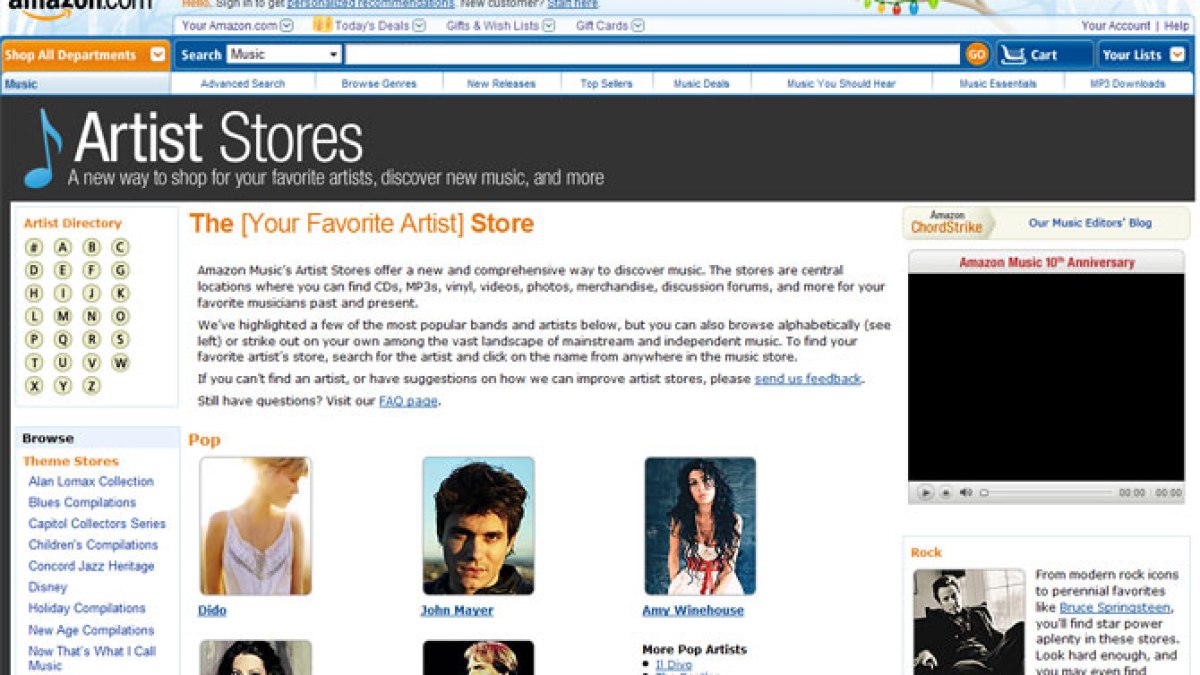
Task: Expand Your Lists dropdown
Action: [1176, 55]
